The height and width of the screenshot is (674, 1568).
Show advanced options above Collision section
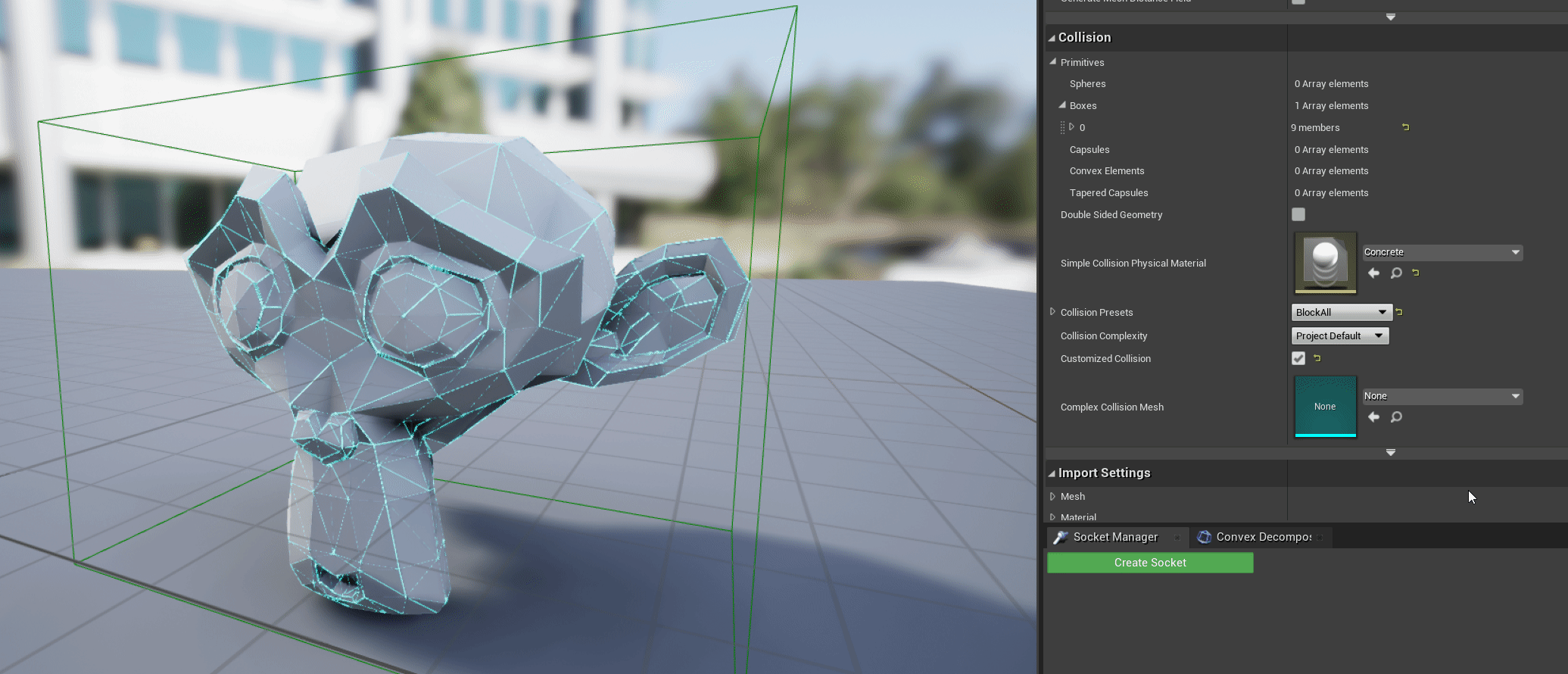[x=1391, y=17]
